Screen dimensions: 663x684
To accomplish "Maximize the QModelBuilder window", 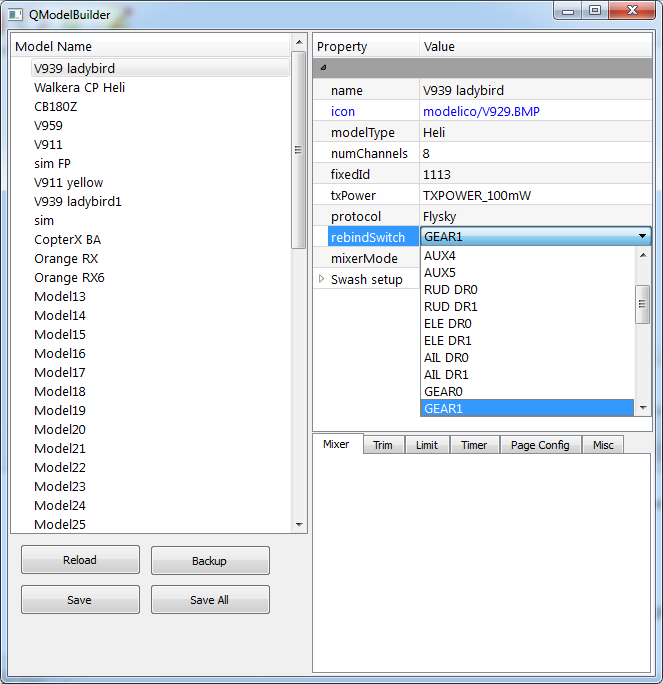I will click(595, 10).
